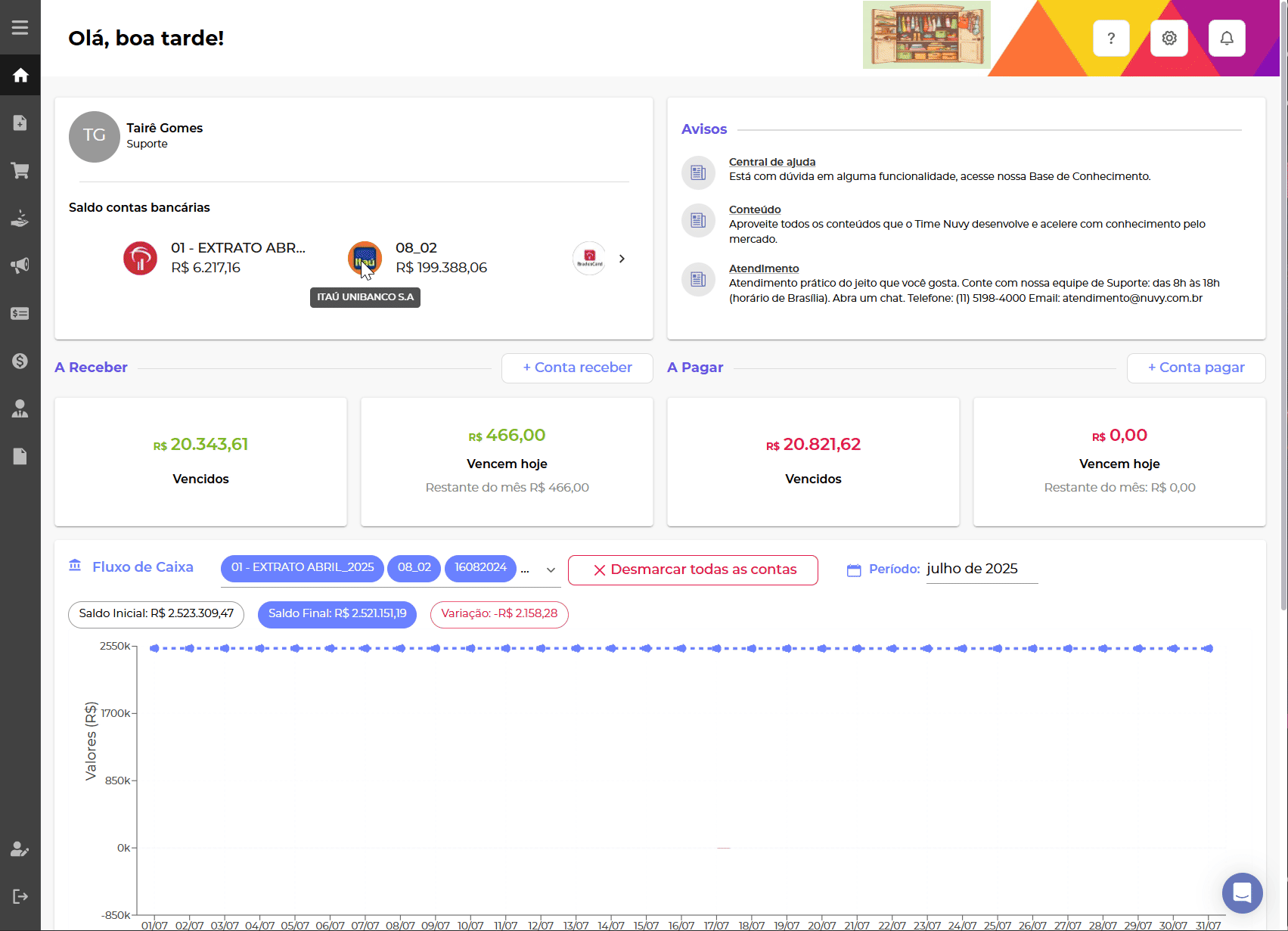Show next bank accounts with chevron
The height and width of the screenshot is (931, 1288).
622,259
